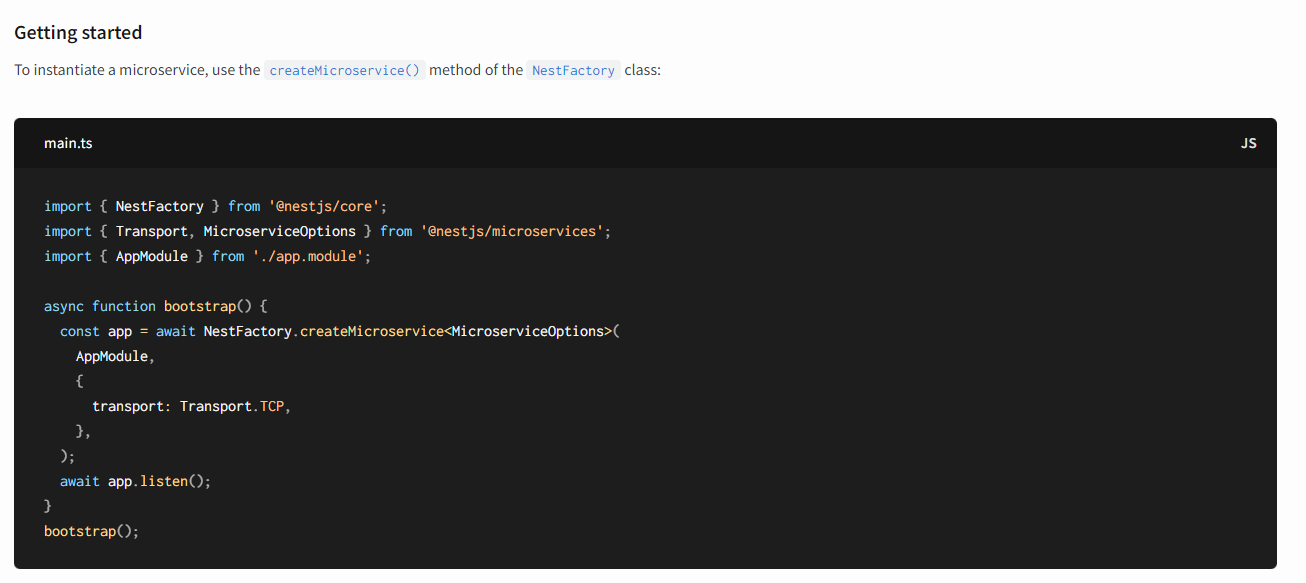The height and width of the screenshot is (583, 1306).
Task: Click the createMicroservice() inline code
Action: click(345, 70)
